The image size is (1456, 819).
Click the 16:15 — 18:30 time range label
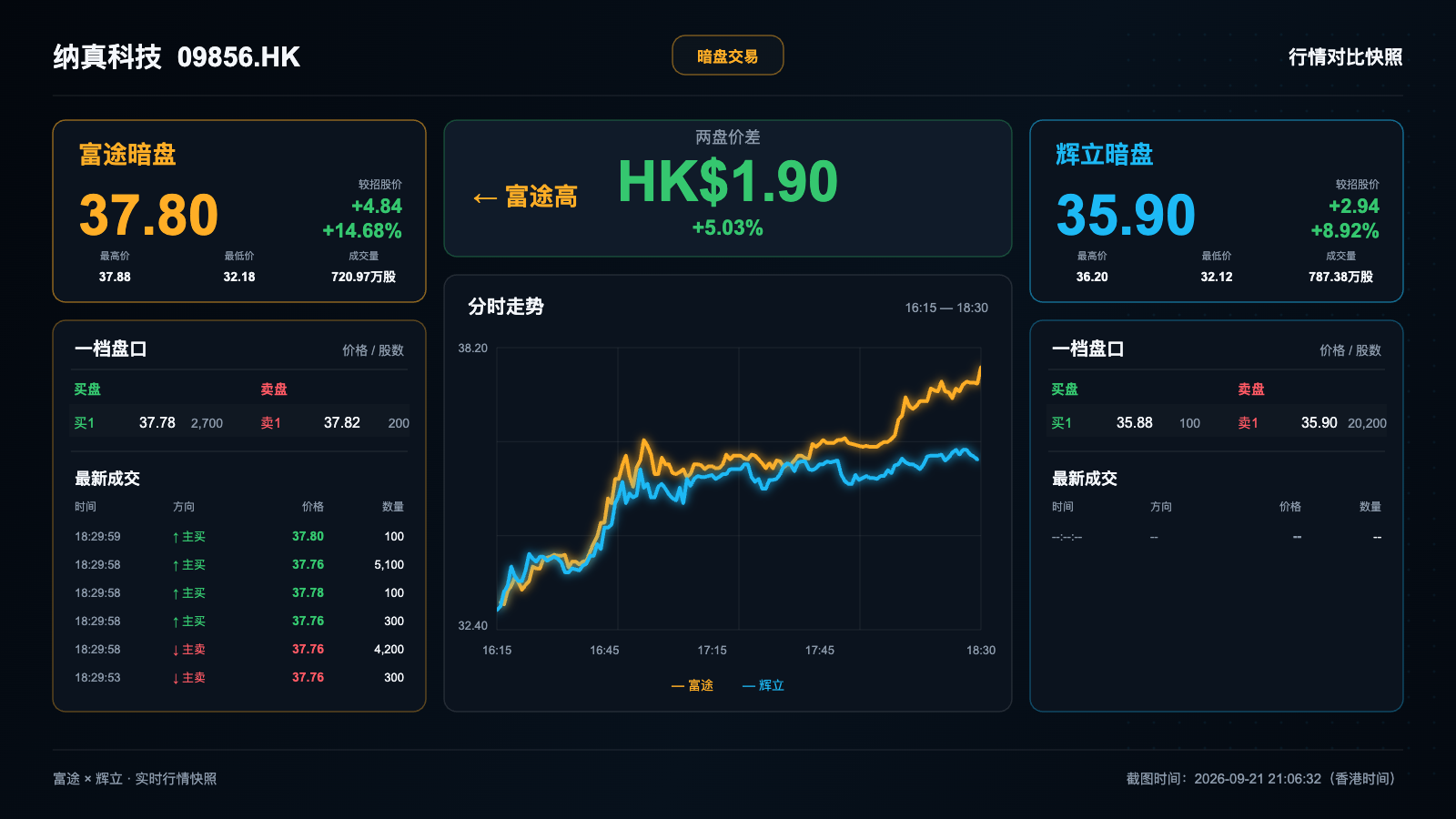click(946, 308)
